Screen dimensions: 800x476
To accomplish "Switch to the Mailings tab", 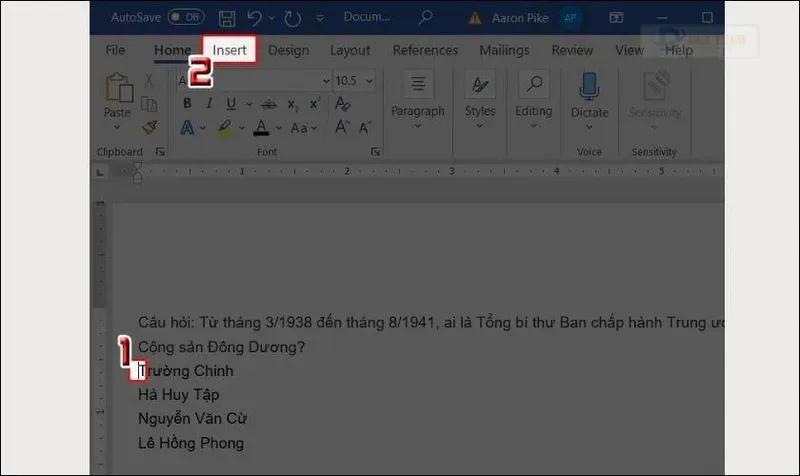I will click(504, 50).
